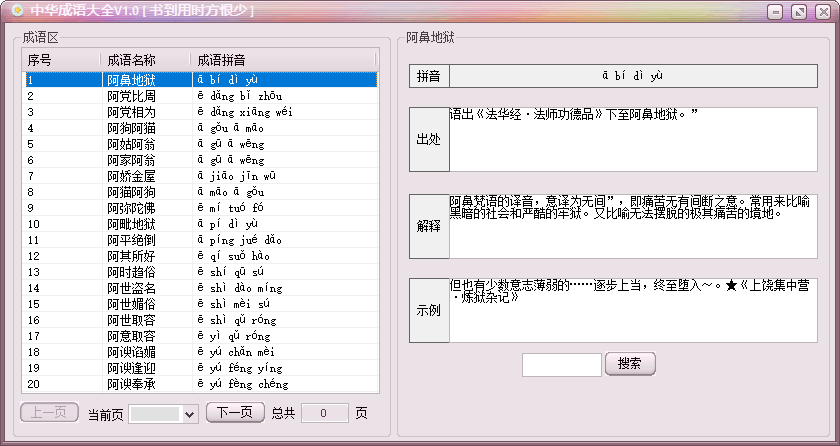
Task: Click the 搜索 button
Action: click(630, 364)
